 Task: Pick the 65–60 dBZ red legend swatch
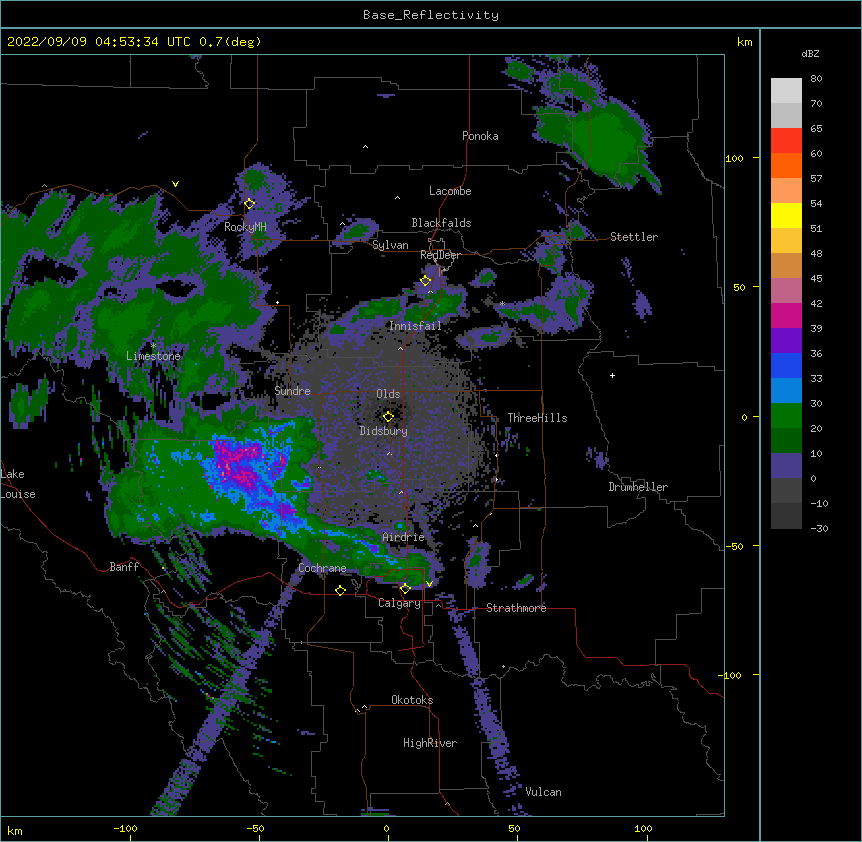(786, 141)
